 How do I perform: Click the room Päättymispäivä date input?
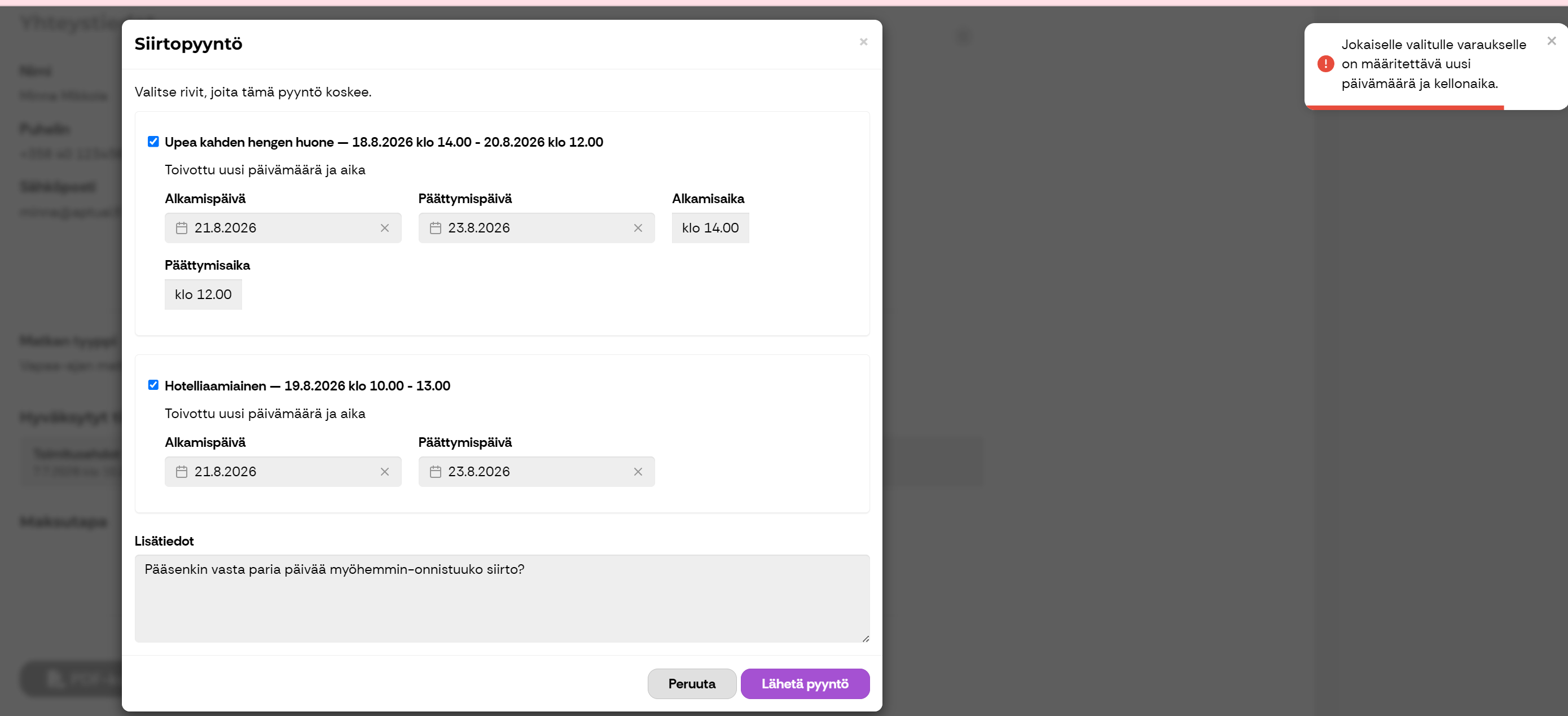536,228
